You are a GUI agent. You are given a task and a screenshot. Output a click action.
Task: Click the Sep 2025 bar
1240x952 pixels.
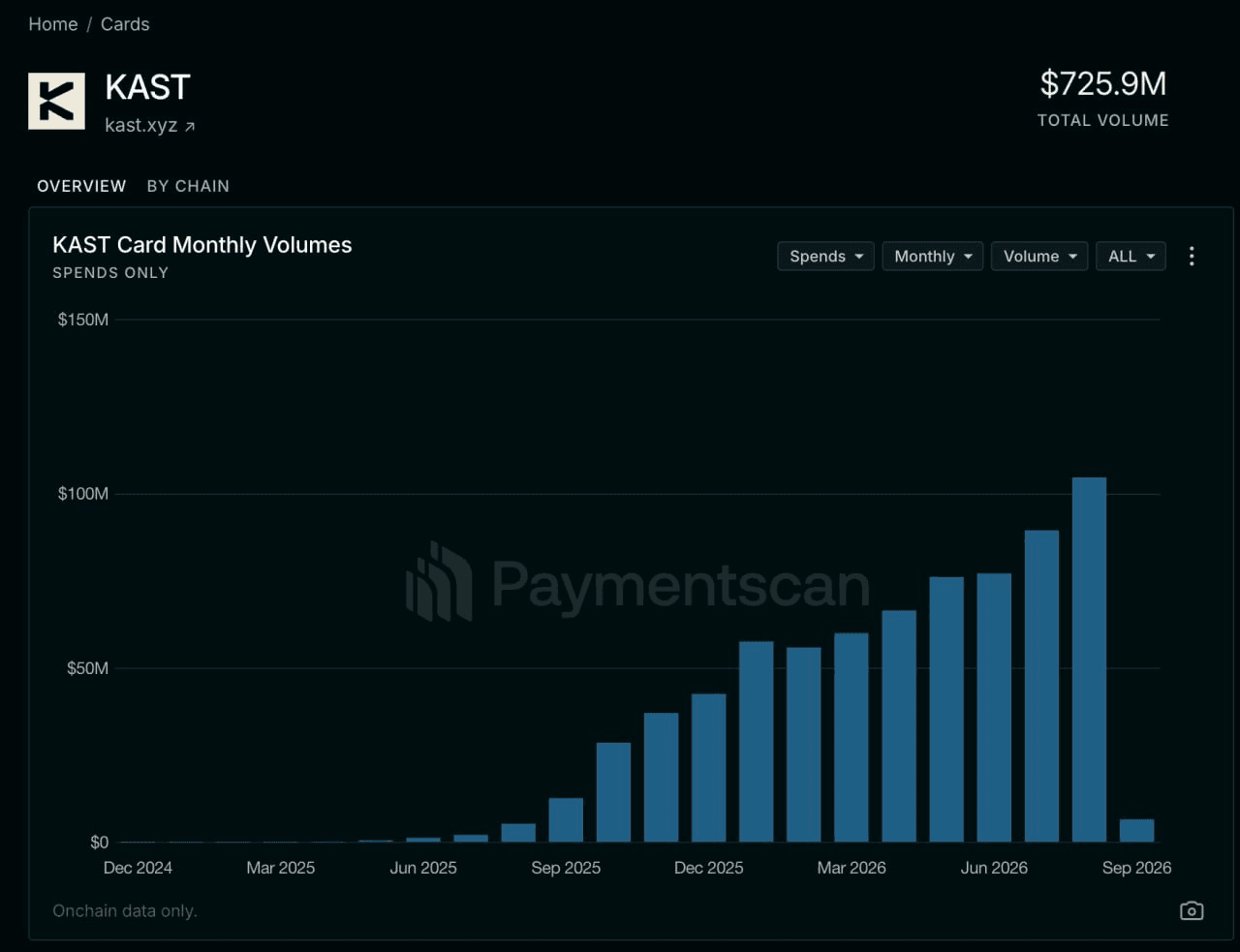[x=566, y=819]
